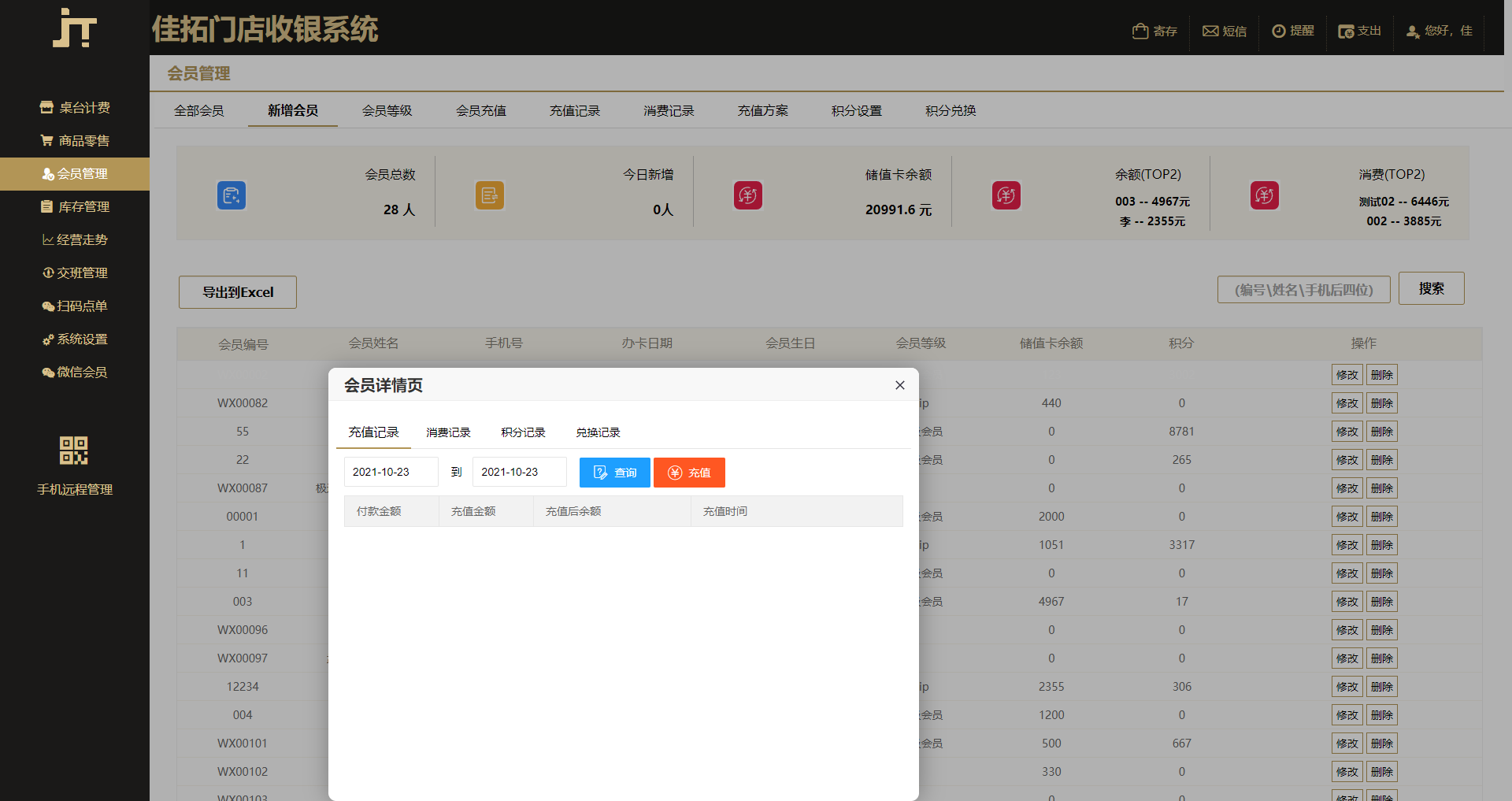This screenshot has height=801, width=1512.
Task: Click 删除 for member WX00102
Action: pos(1381,772)
